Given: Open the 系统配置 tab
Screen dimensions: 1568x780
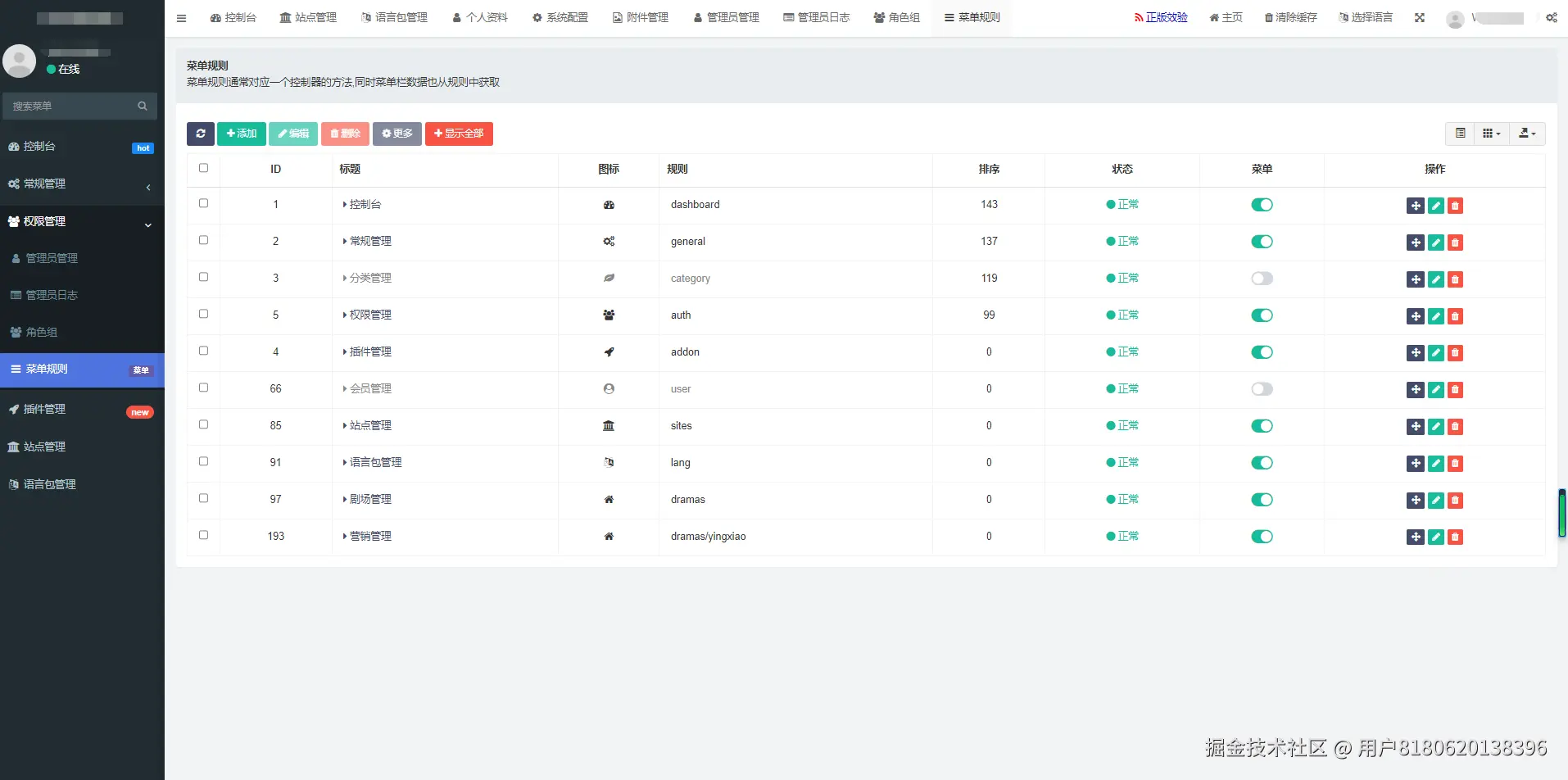Looking at the screenshot, I should [x=560, y=18].
